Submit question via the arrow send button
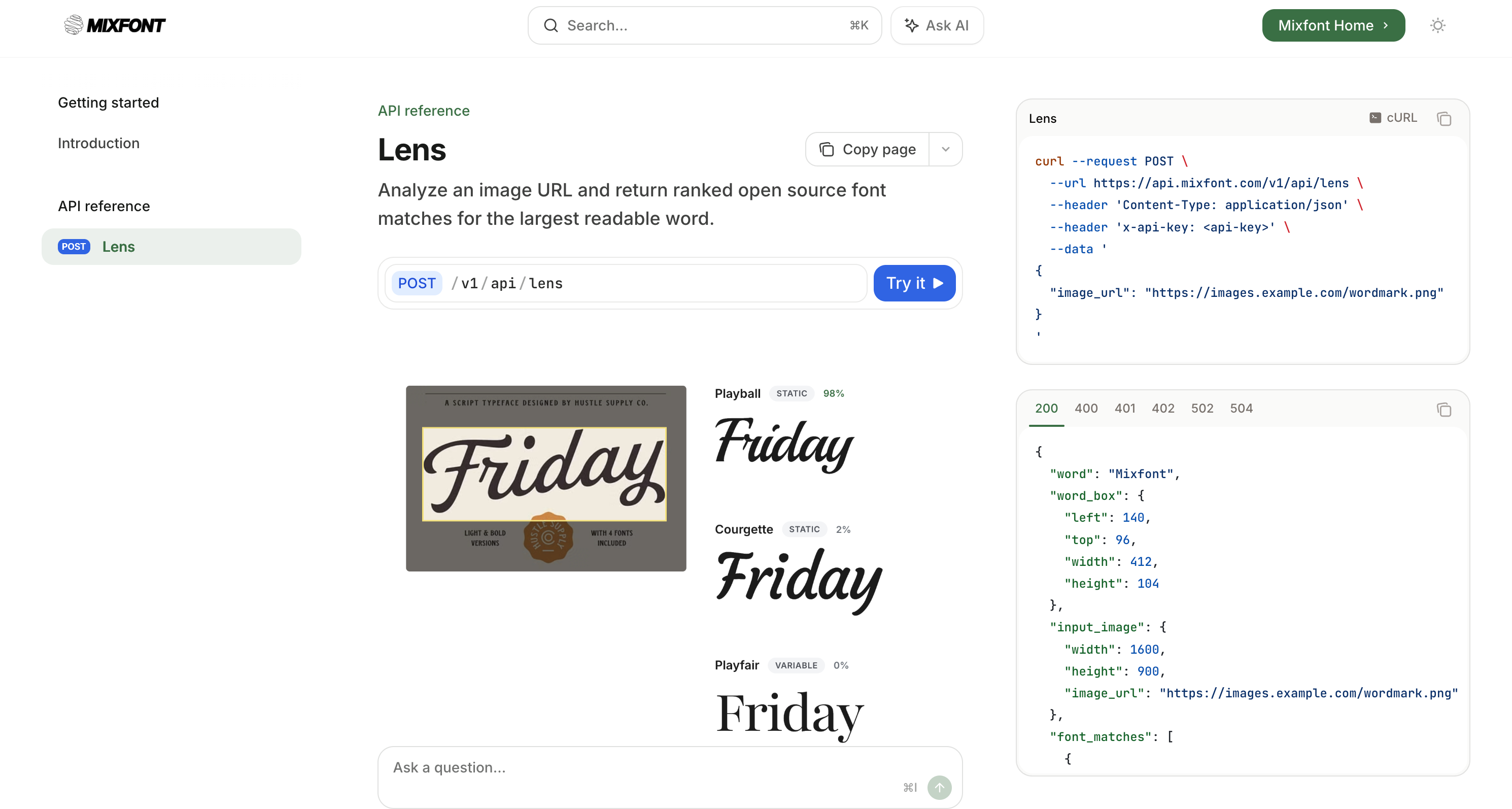This screenshot has width=1512, height=809. (x=940, y=787)
